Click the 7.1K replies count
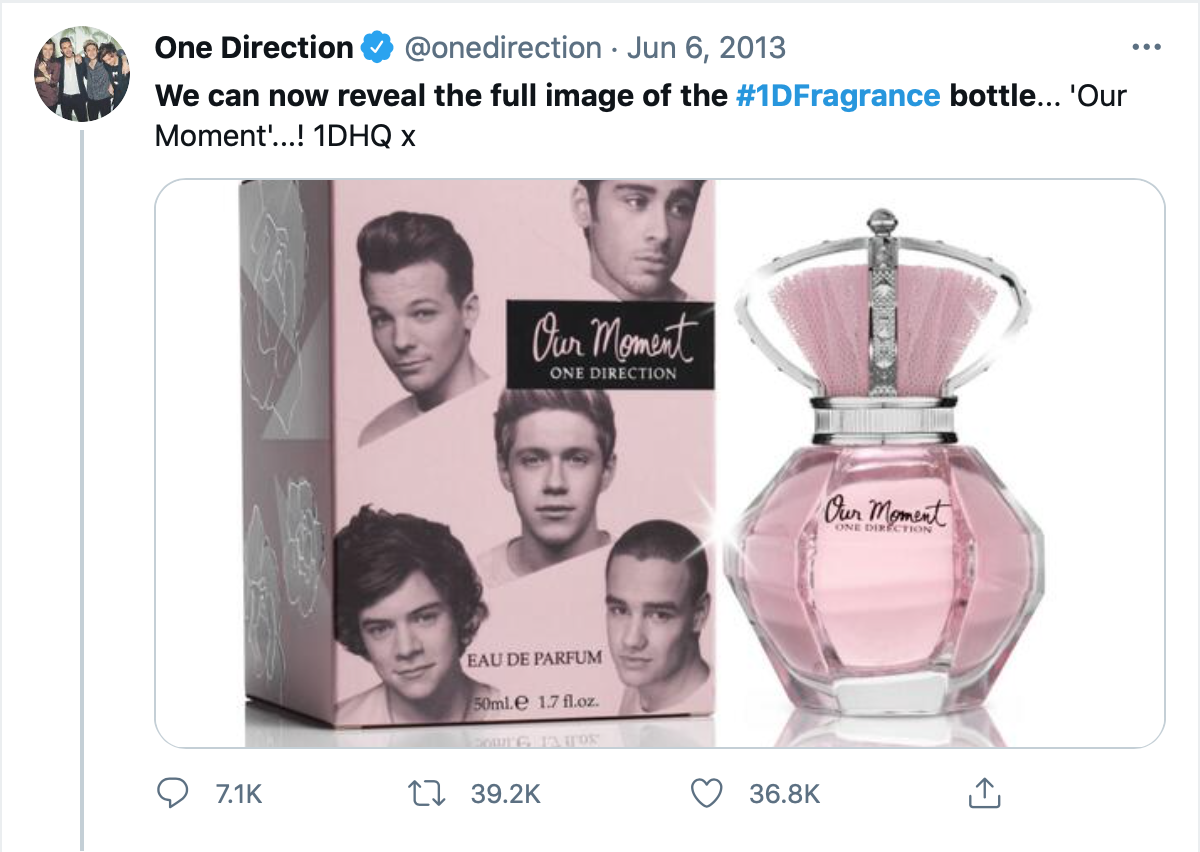The image size is (1200, 852). point(239,795)
